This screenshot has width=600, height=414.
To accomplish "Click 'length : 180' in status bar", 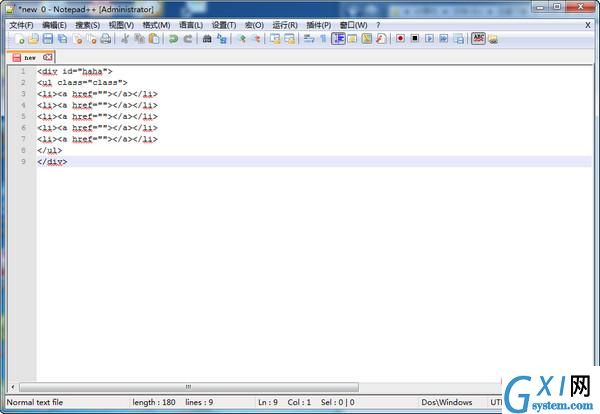I will pos(154,403).
